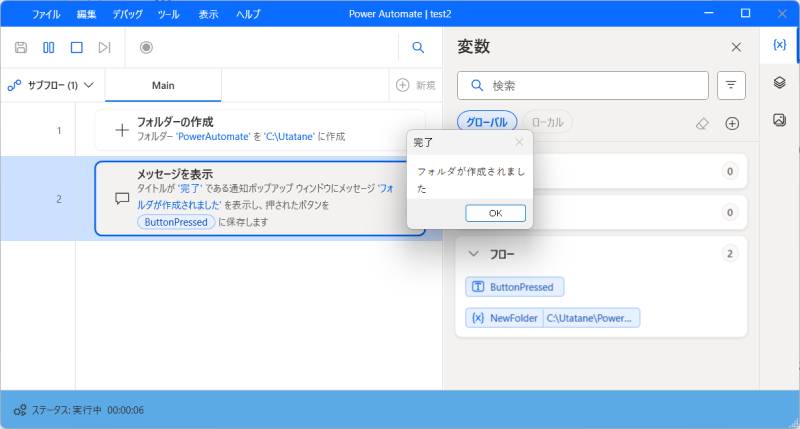
Task: Close the 変数 panel
Action: pos(736,47)
